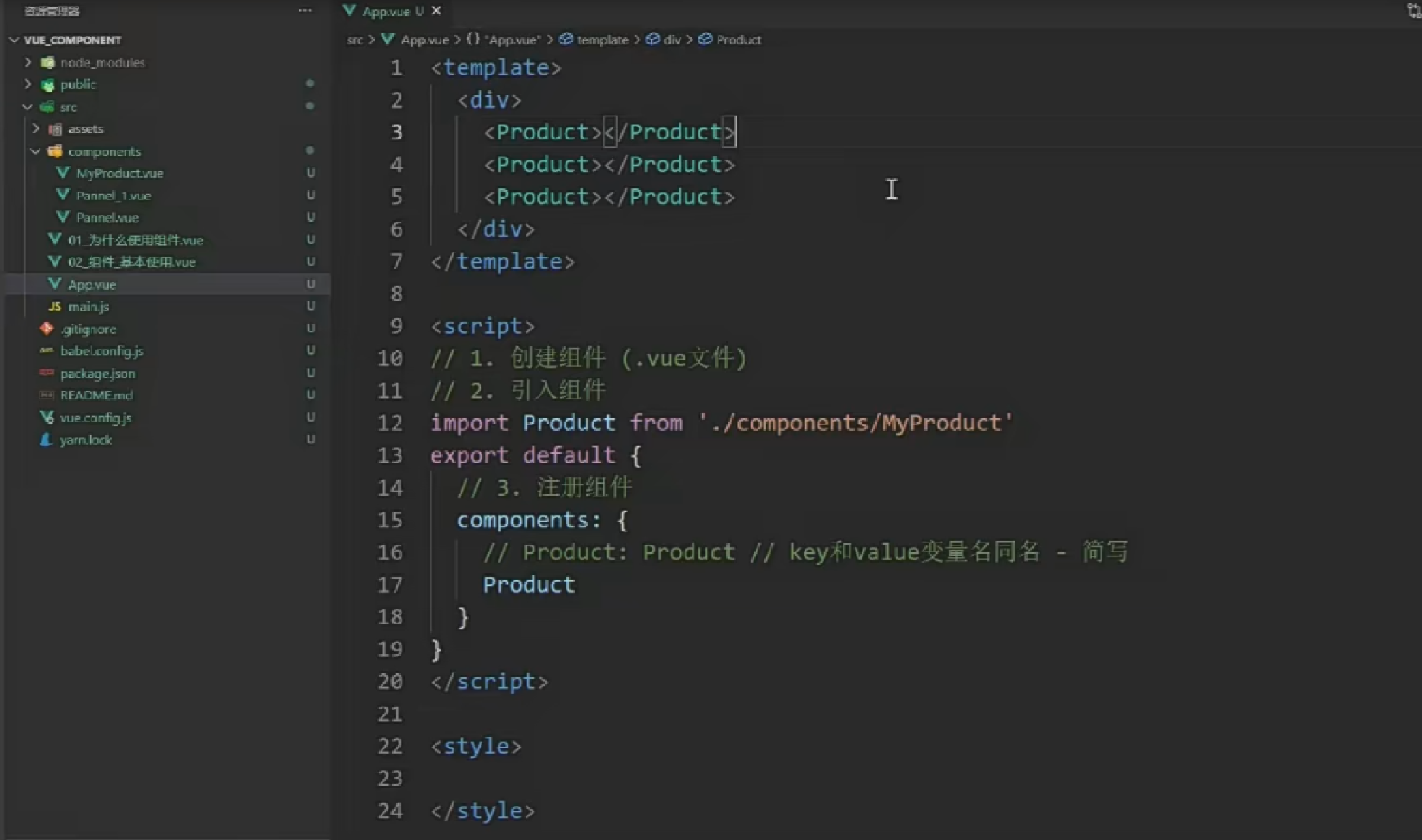The image size is (1422, 840).
Task: Collapse the components folder
Action: tap(35, 152)
